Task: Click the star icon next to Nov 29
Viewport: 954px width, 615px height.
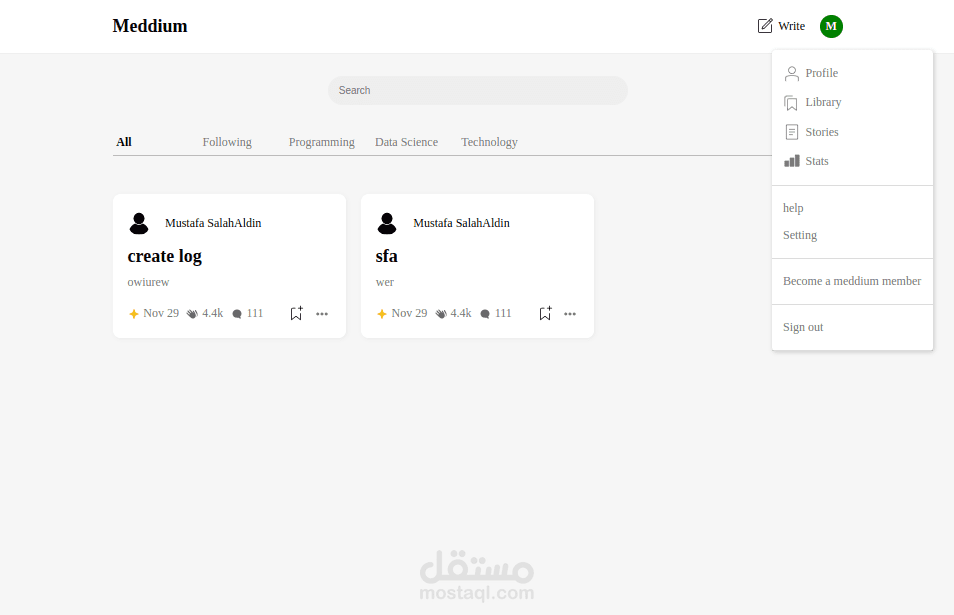Action: click(x=132, y=313)
